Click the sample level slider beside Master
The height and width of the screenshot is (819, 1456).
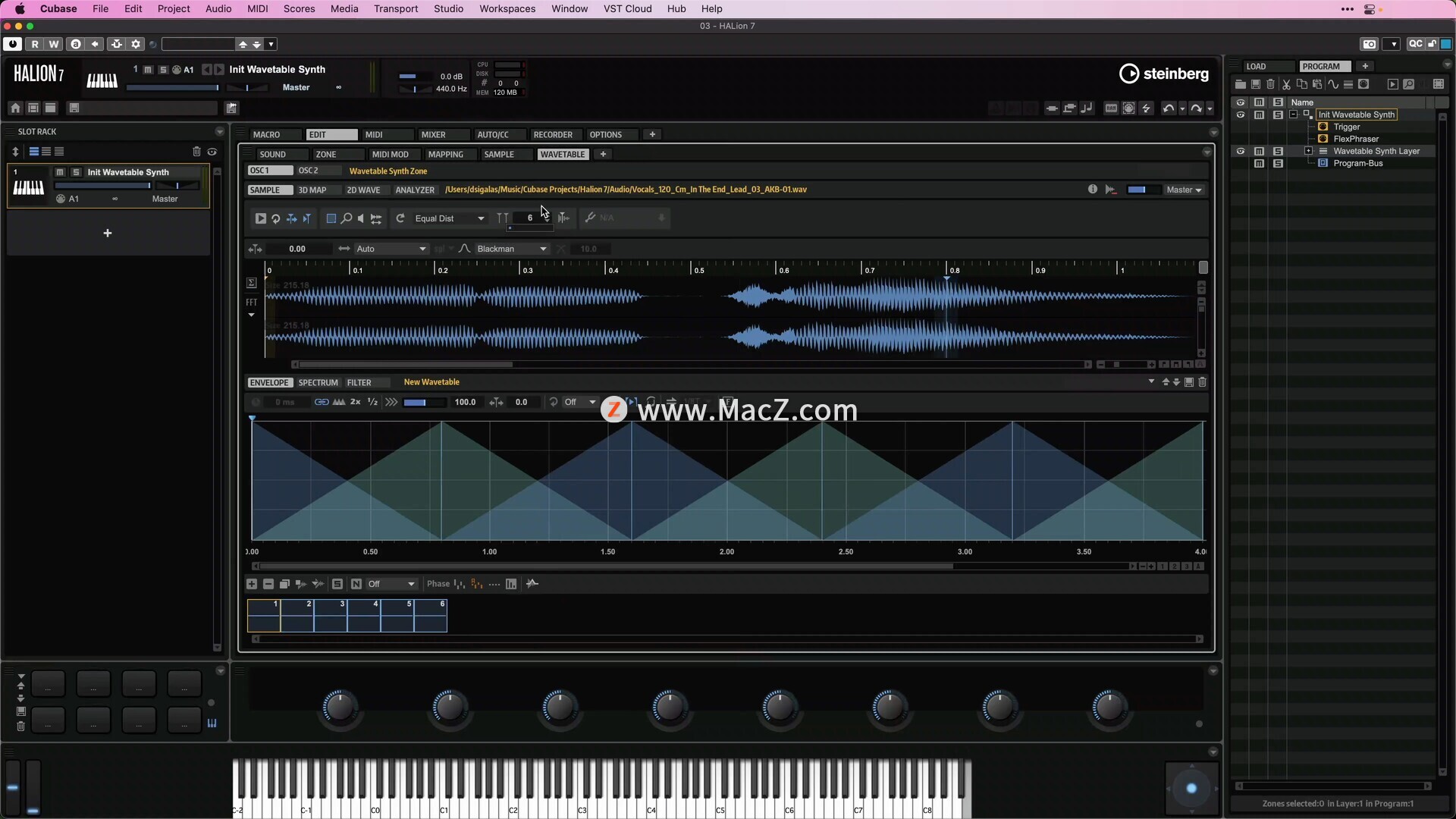pyautogui.click(x=1144, y=190)
